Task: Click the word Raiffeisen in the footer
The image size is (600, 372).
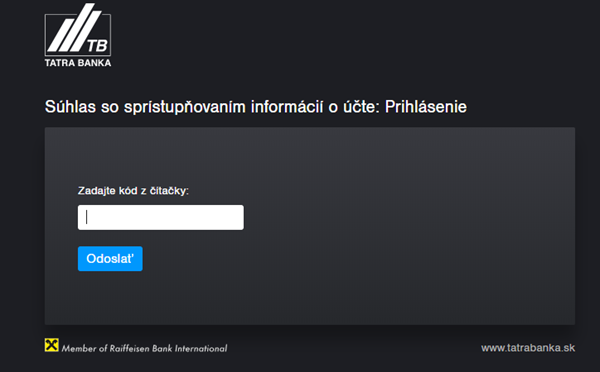Action: pyautogui.click(x=130, y=348)
